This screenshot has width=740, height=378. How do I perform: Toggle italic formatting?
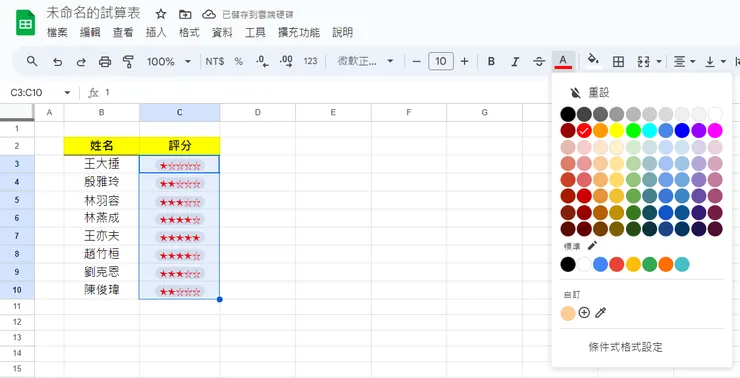[515, 61]
